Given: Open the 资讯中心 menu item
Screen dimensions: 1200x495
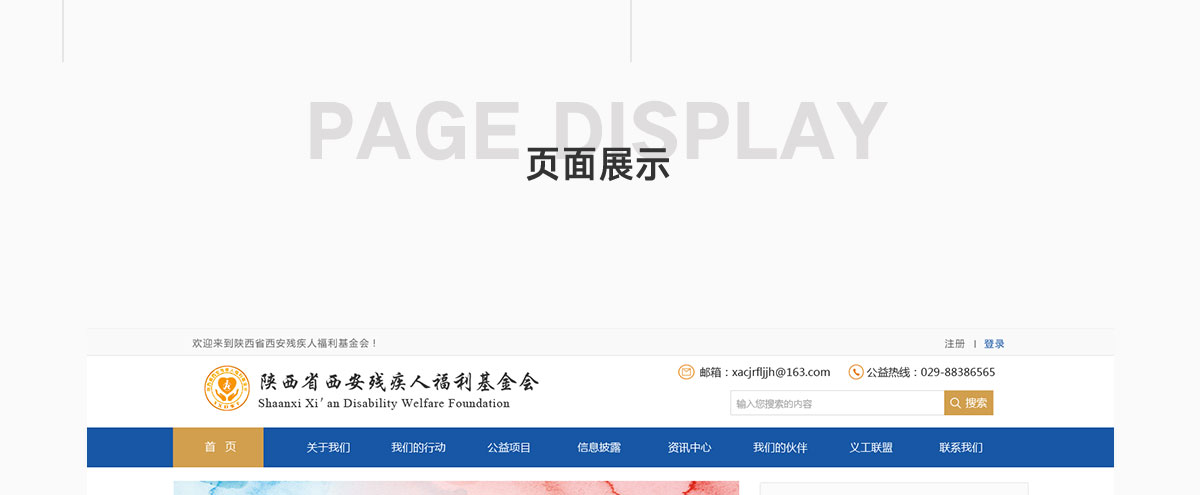Looking at the screenshot, I should pos(689,448).
